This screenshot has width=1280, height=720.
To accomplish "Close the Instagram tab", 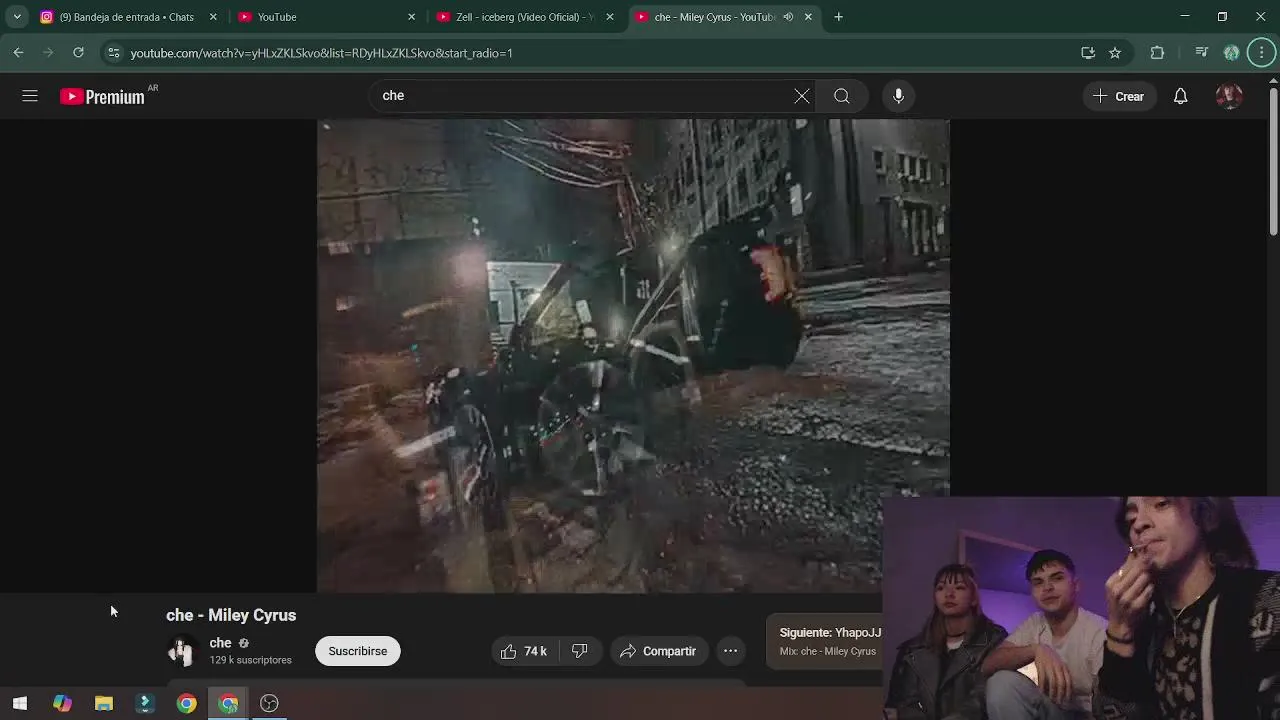I will [x=213, y=17].
